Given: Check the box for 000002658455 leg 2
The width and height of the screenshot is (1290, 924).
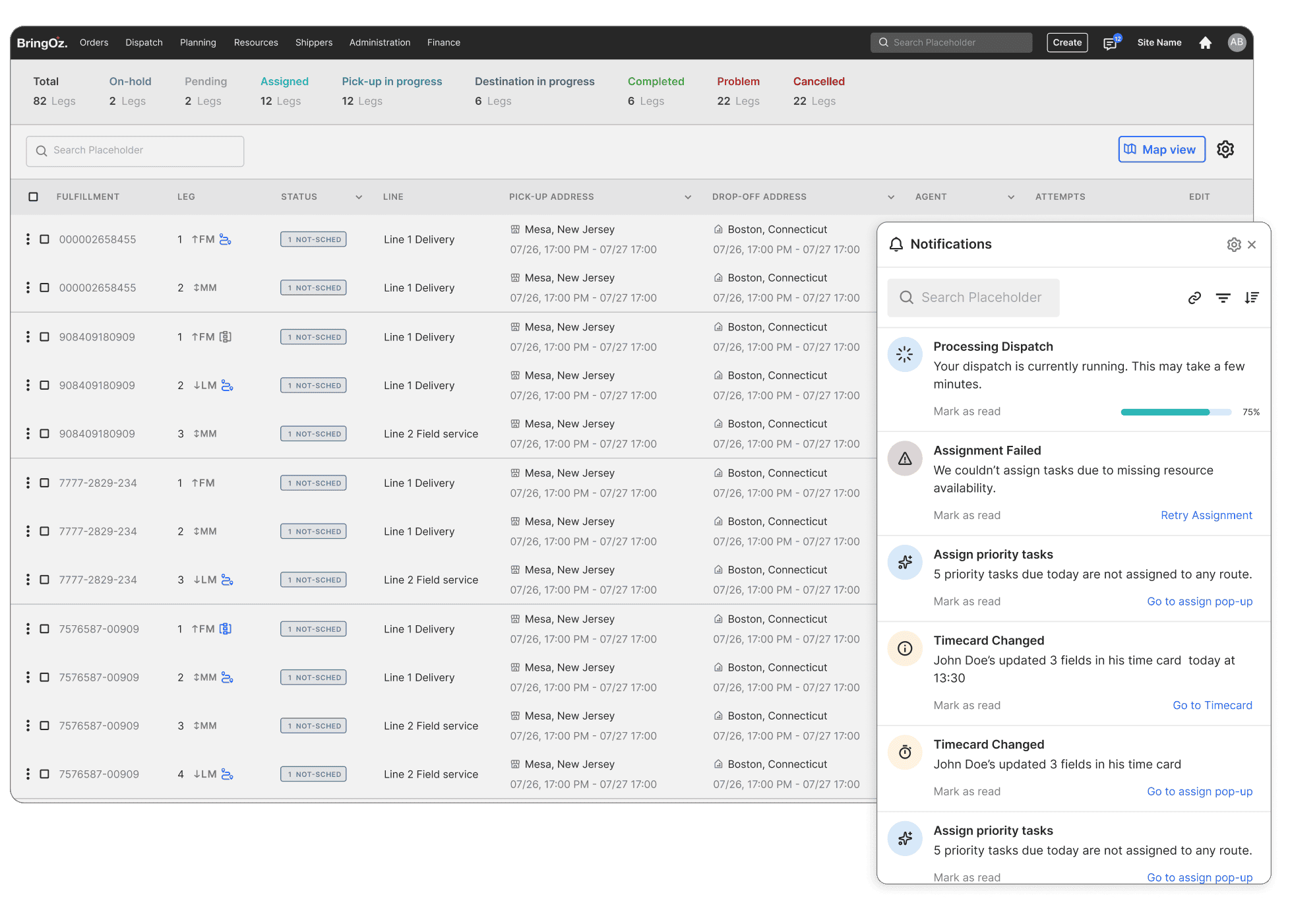Looking at the screenshot, I should tap(44, 288).
